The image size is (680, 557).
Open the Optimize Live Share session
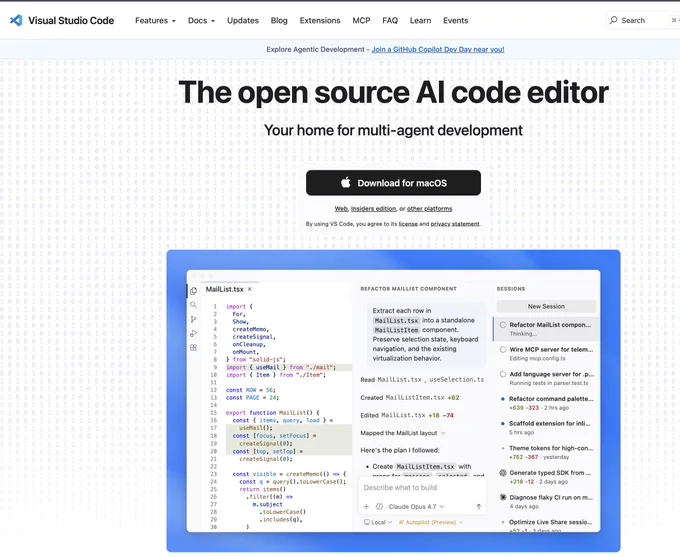coord(546,525)
